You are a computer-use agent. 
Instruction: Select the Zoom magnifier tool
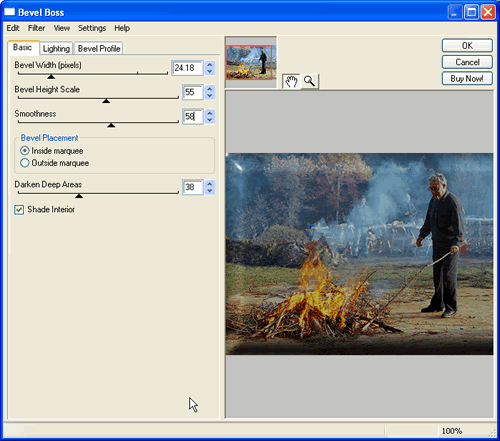pyautogui.click(x=310, y=81)
